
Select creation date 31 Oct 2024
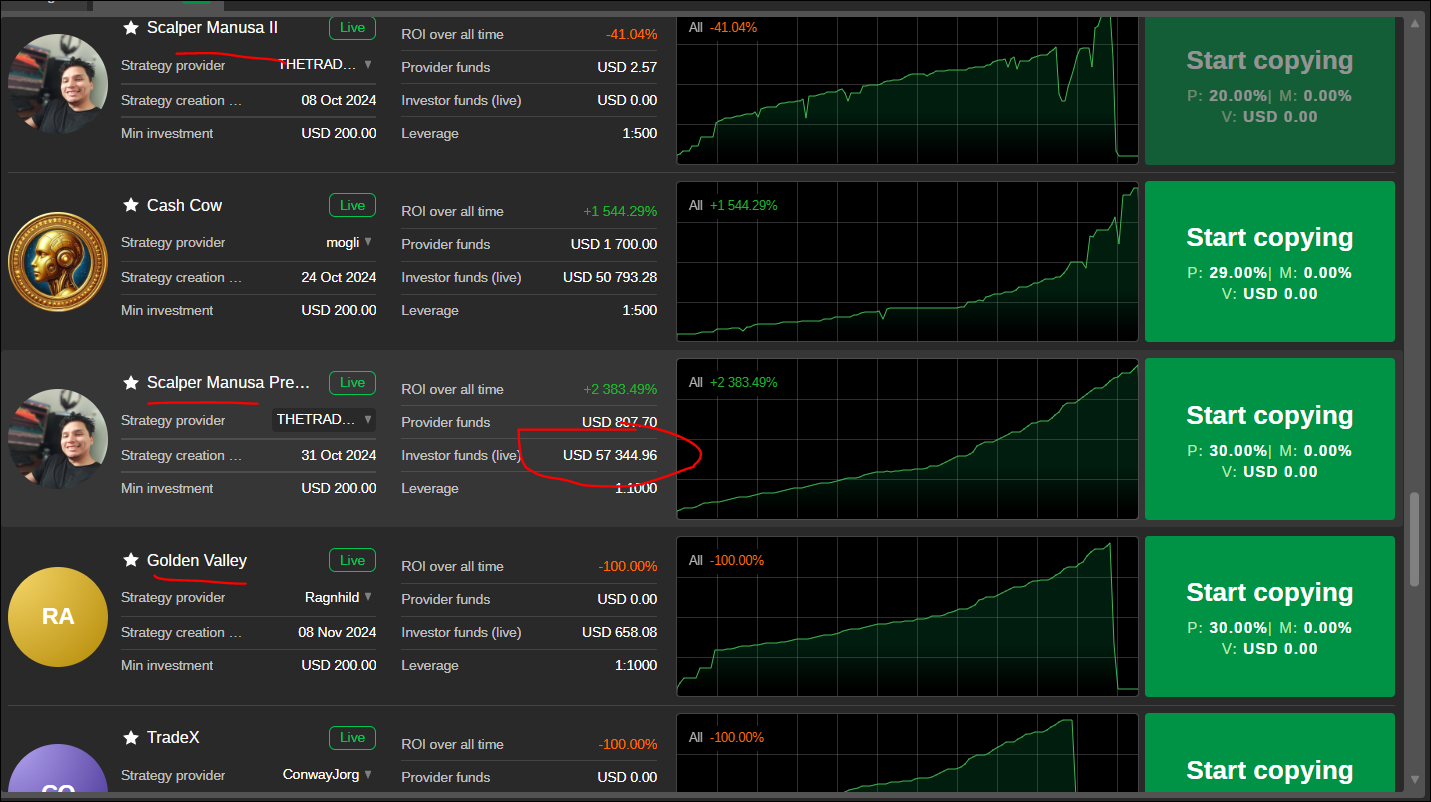click(x=339, y=455)
